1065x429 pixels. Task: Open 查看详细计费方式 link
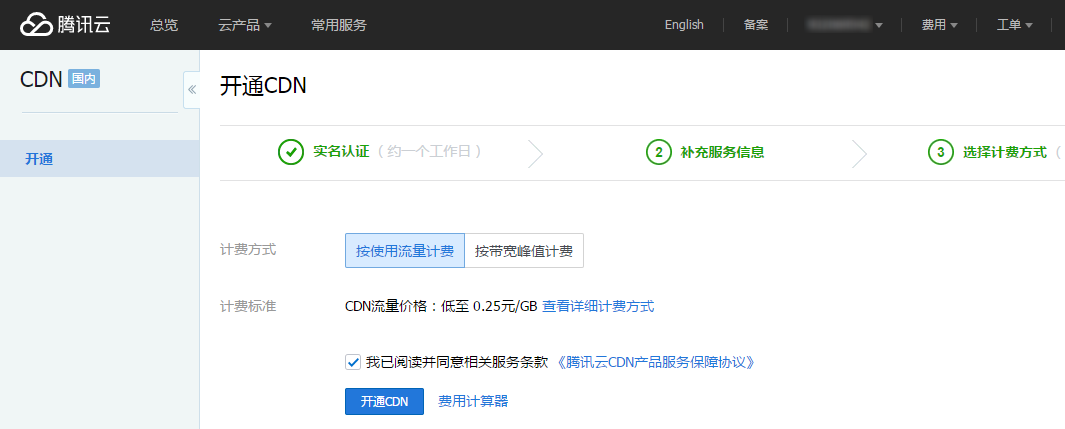tap(598, 306)
